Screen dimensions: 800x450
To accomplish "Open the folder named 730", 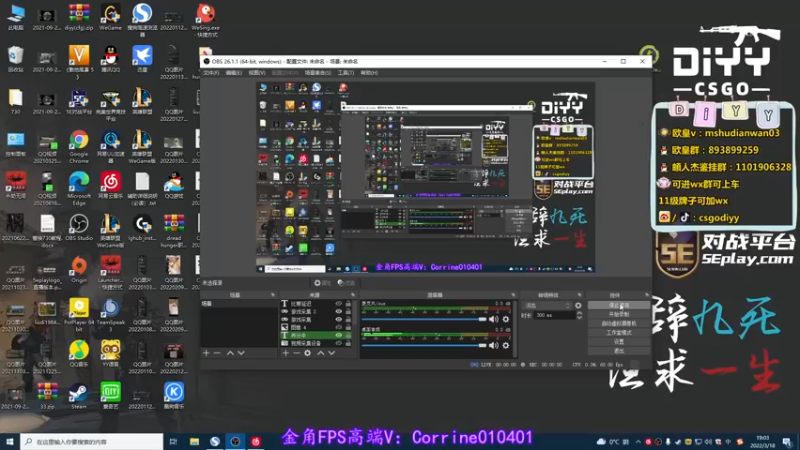I will click(15, 101).
